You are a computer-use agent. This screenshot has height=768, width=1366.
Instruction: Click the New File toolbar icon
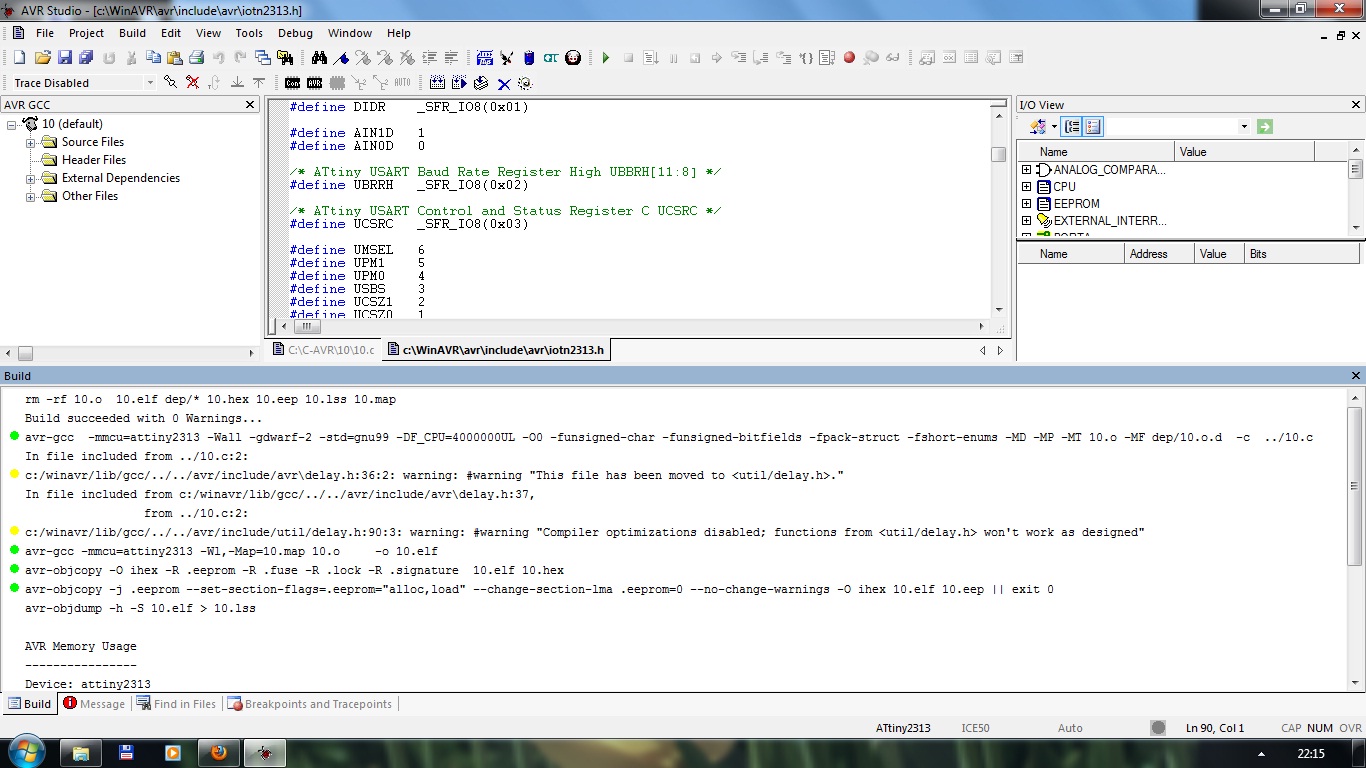pos(19,58)
